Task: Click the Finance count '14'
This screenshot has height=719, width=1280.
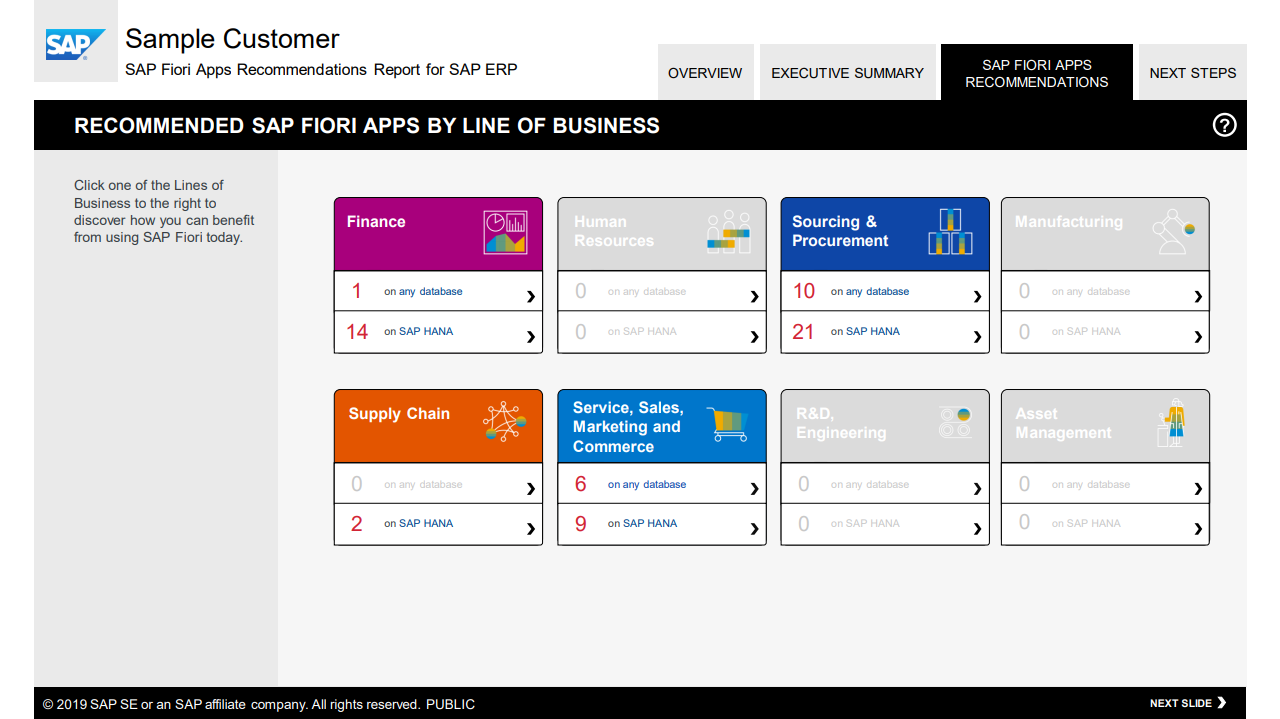Action: (357, 332)
